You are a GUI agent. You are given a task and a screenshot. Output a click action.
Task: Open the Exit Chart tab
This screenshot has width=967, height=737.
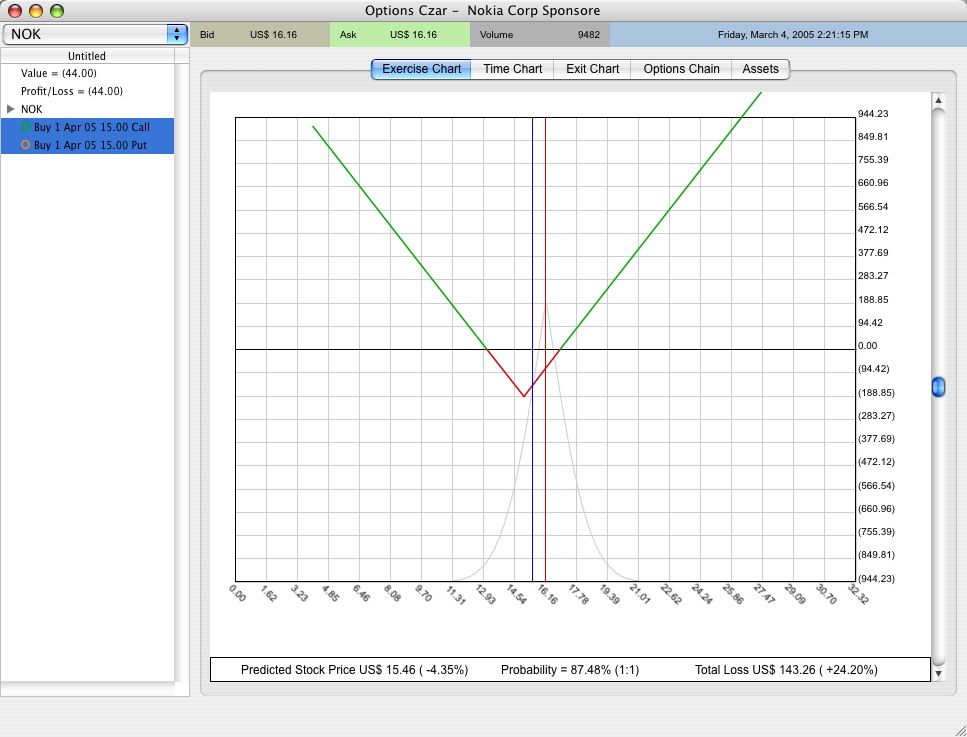[x=592, y=69]
